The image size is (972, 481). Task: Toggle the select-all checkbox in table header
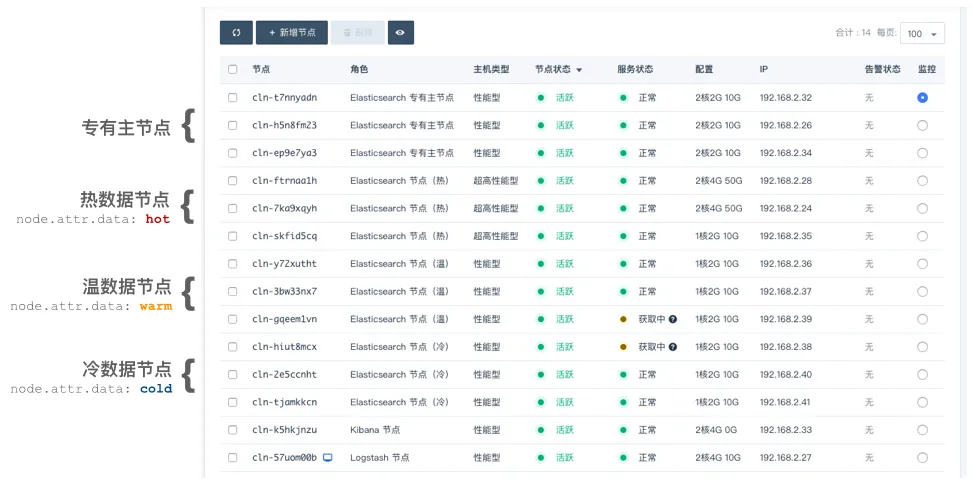click(233, 70)
